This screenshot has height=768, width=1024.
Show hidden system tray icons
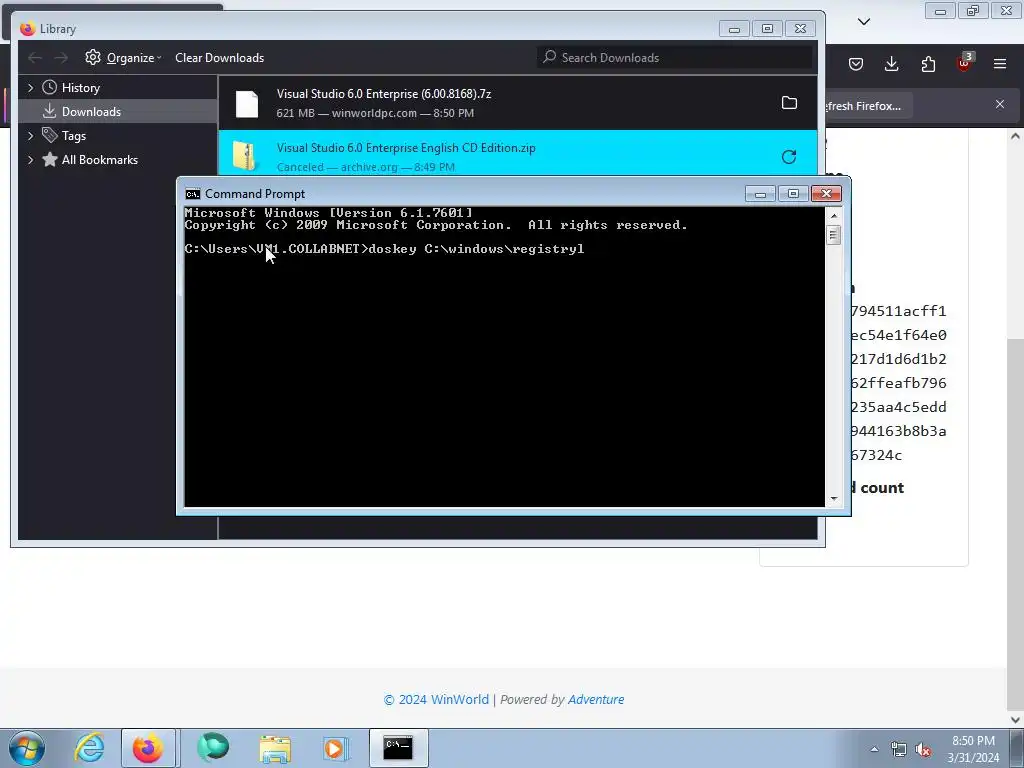tap(874, 749)
